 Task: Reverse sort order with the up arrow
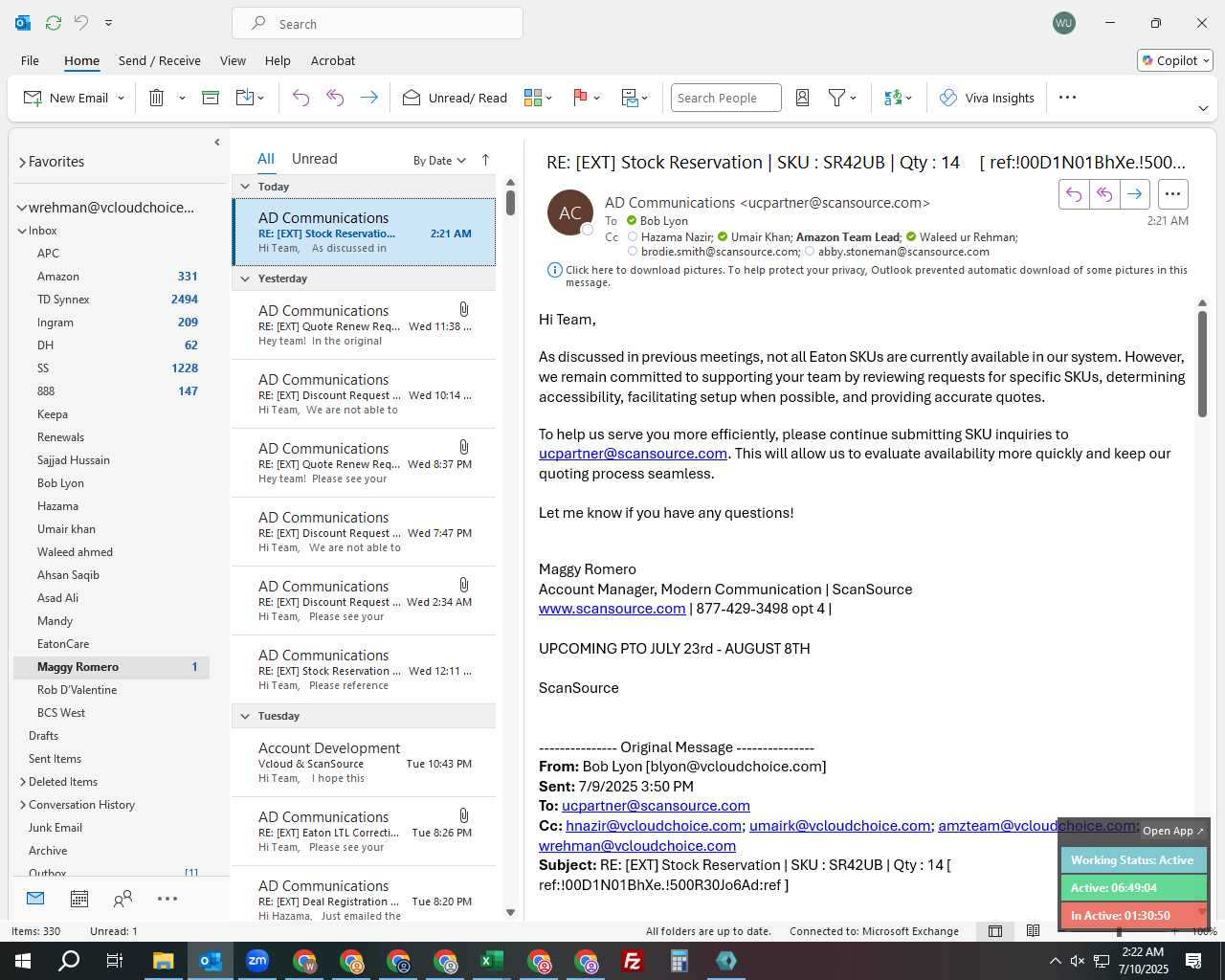point(485,160)
